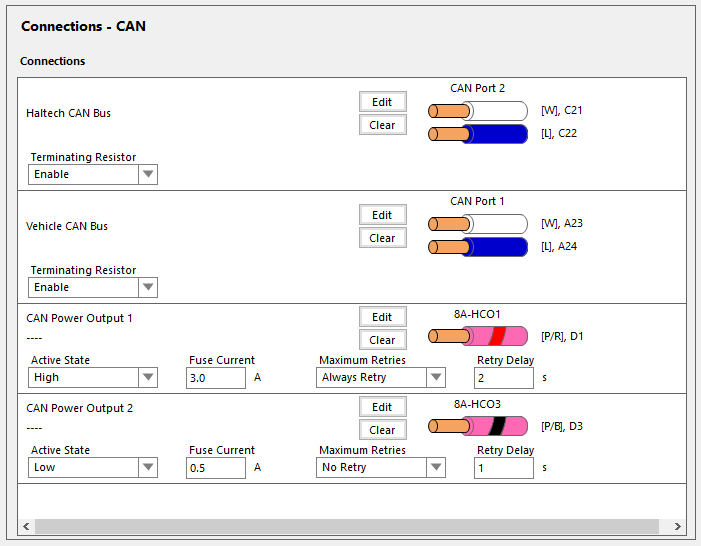
Task: Click the CAN Power Output 1 label
Action: tap(80, 318)
